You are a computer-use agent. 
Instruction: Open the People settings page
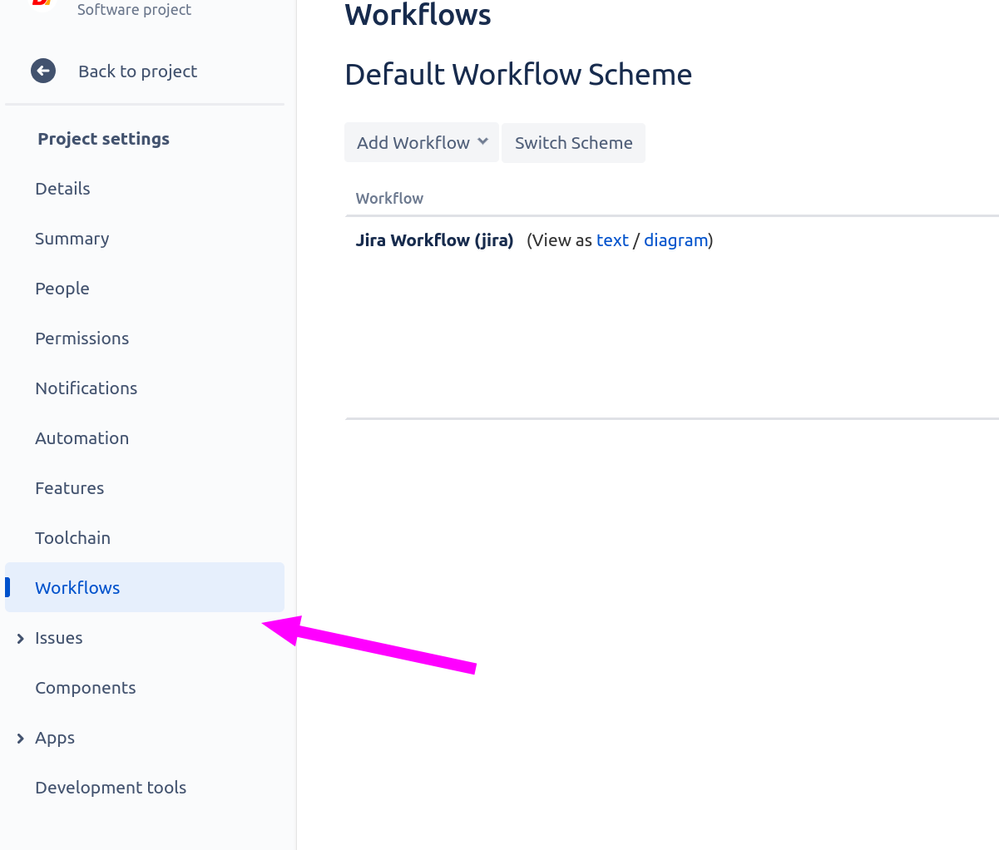tap(62, 289)
